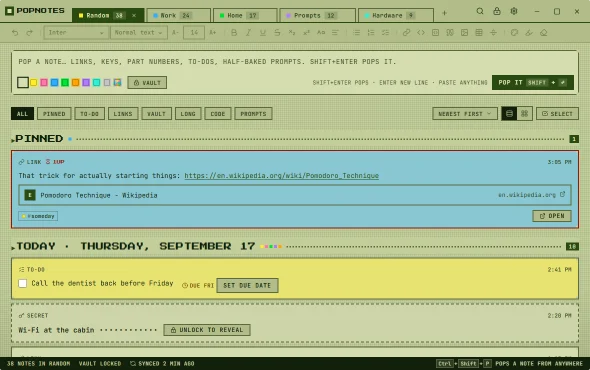Insert an image from the toolbar

[x=464, y=33]
